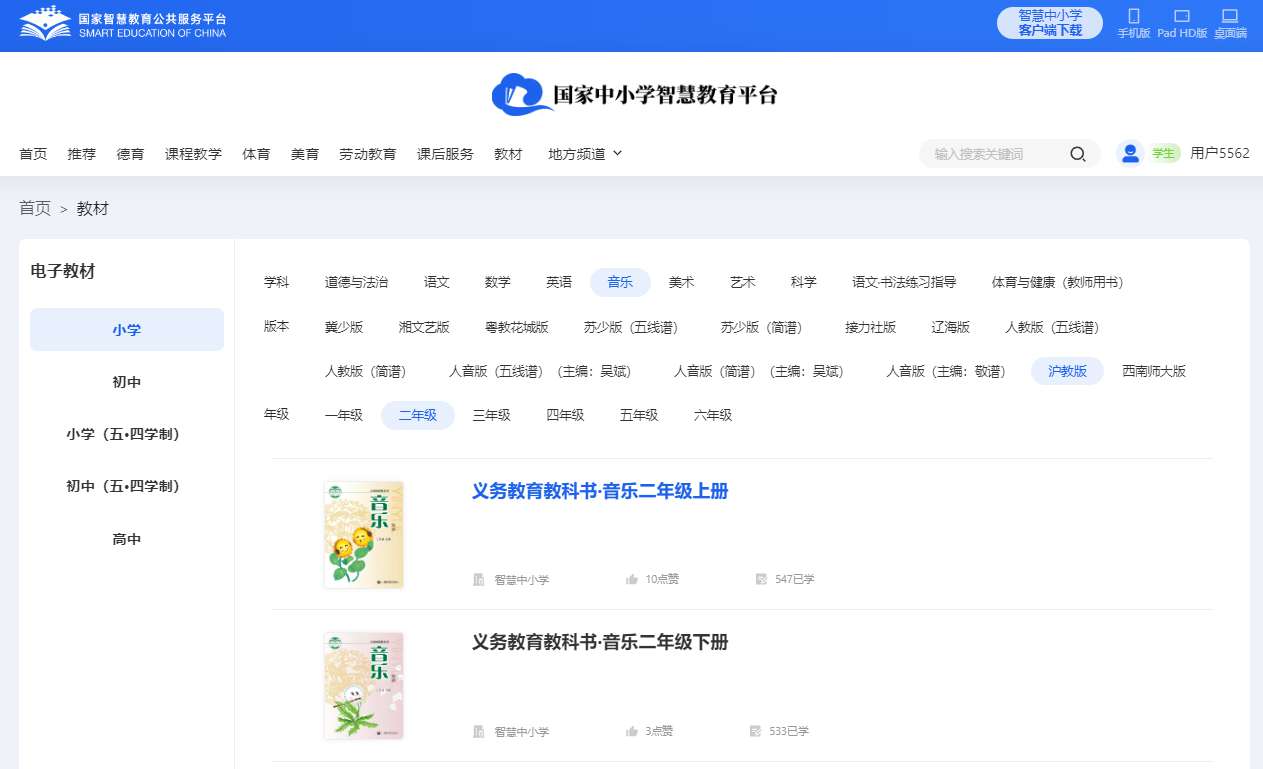Go to 首页 in navigation bar

coord(33,154)
